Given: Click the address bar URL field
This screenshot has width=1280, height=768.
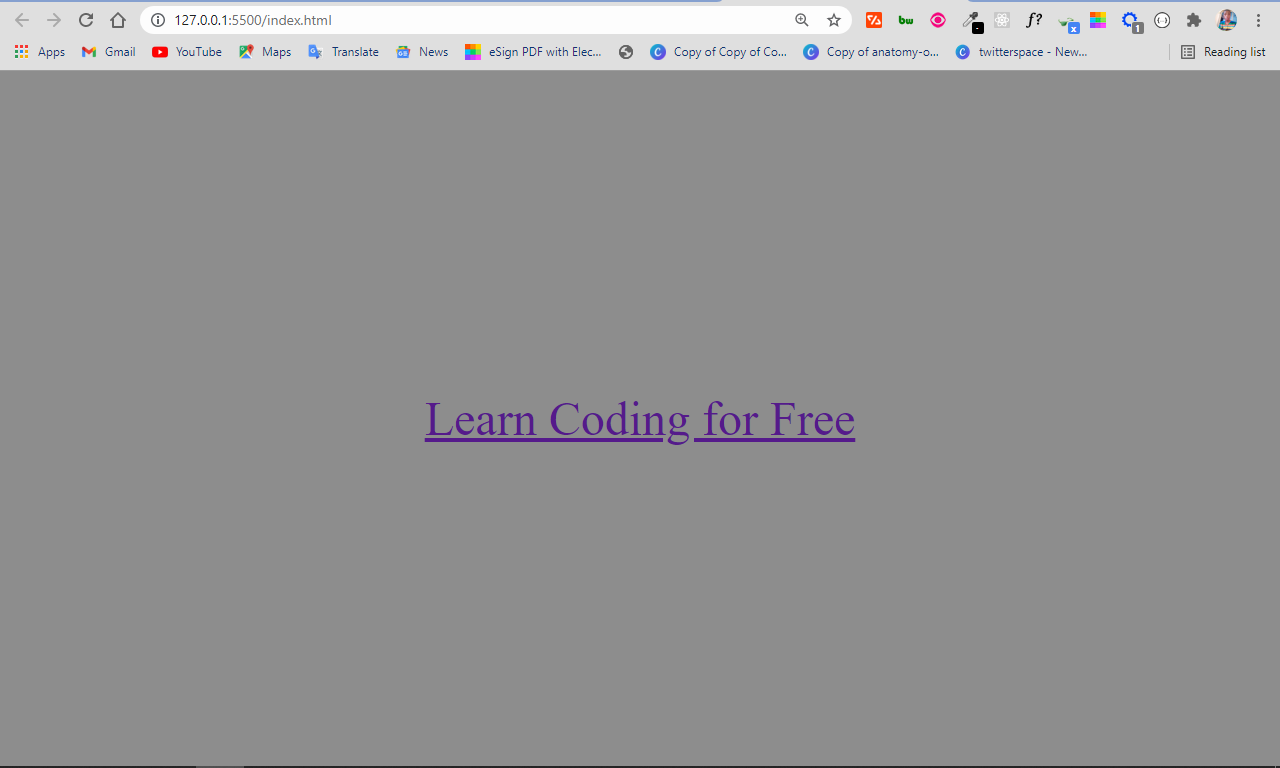Looking at the screenshot, I should point(450,20).
